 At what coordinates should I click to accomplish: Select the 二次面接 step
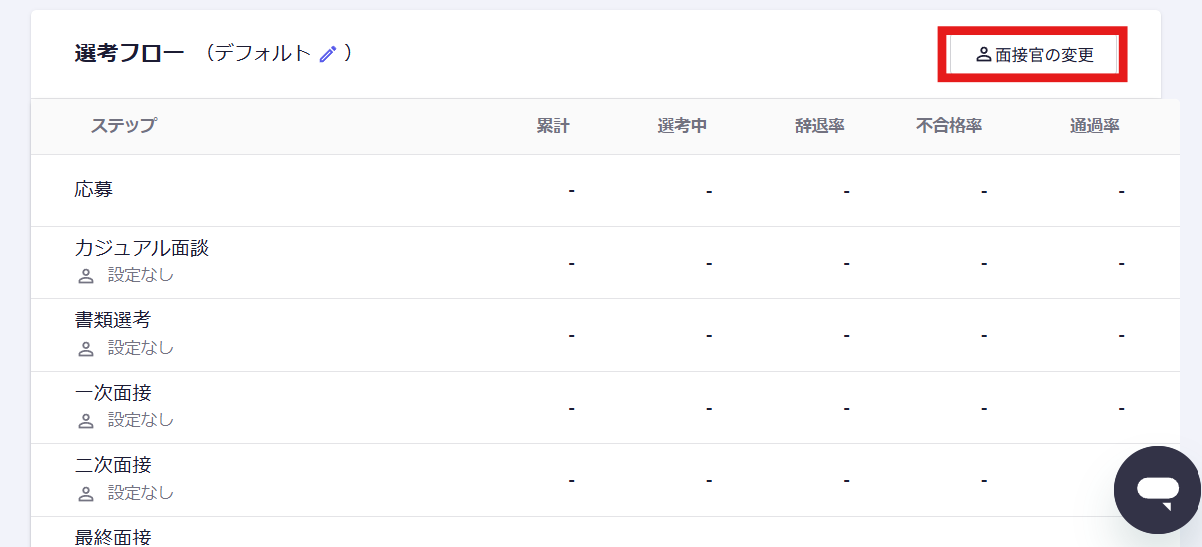point(113,466)
